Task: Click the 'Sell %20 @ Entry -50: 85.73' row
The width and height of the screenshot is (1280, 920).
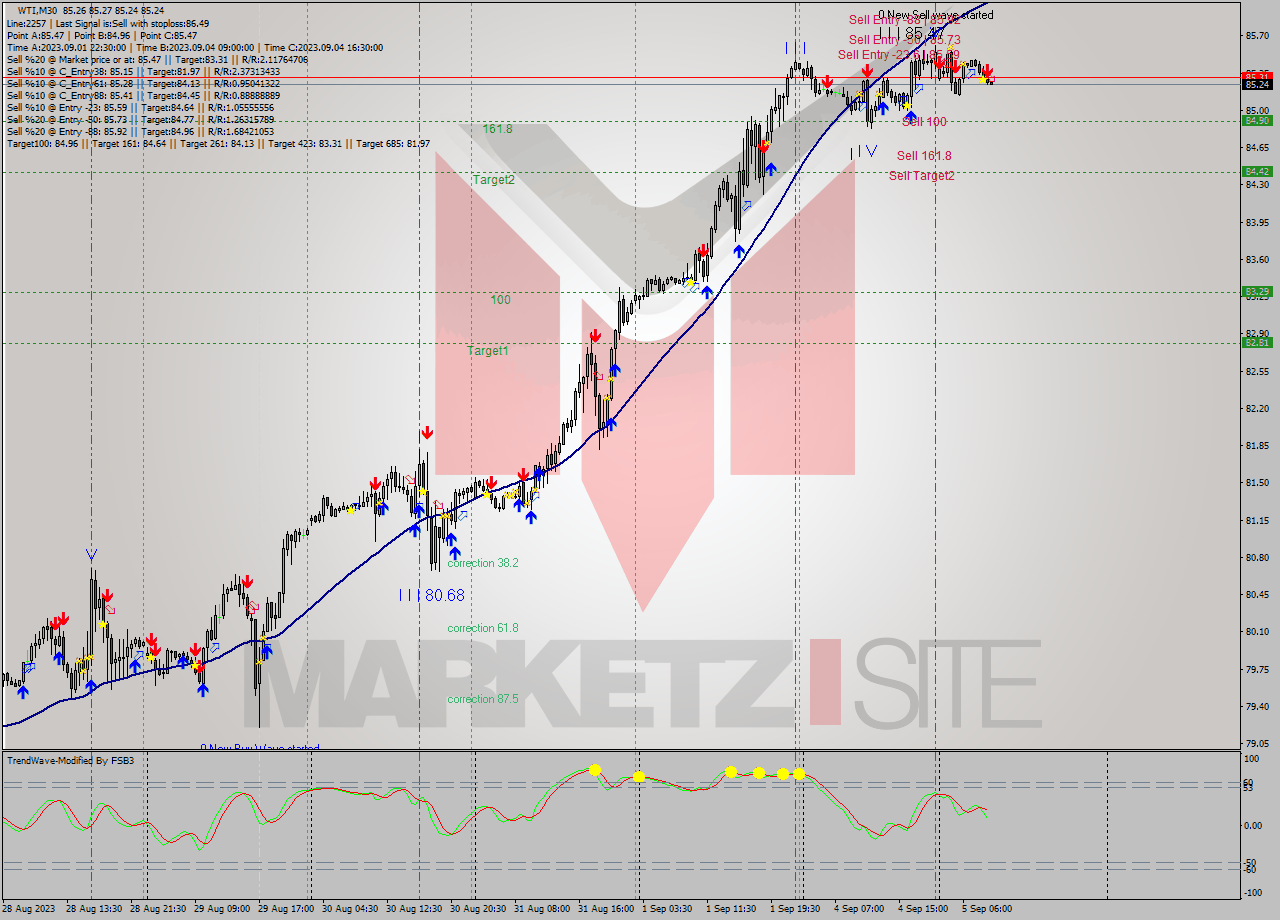Action: point(140,119)
